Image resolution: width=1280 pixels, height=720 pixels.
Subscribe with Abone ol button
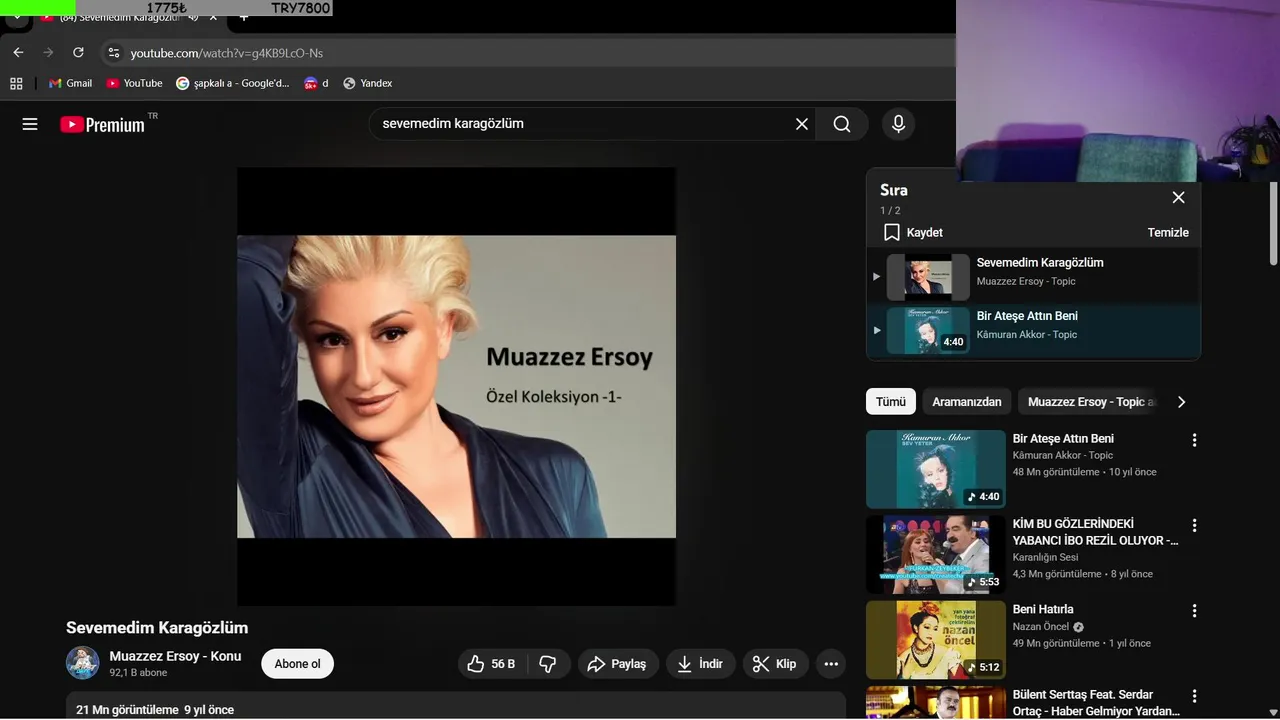[297, 664]
